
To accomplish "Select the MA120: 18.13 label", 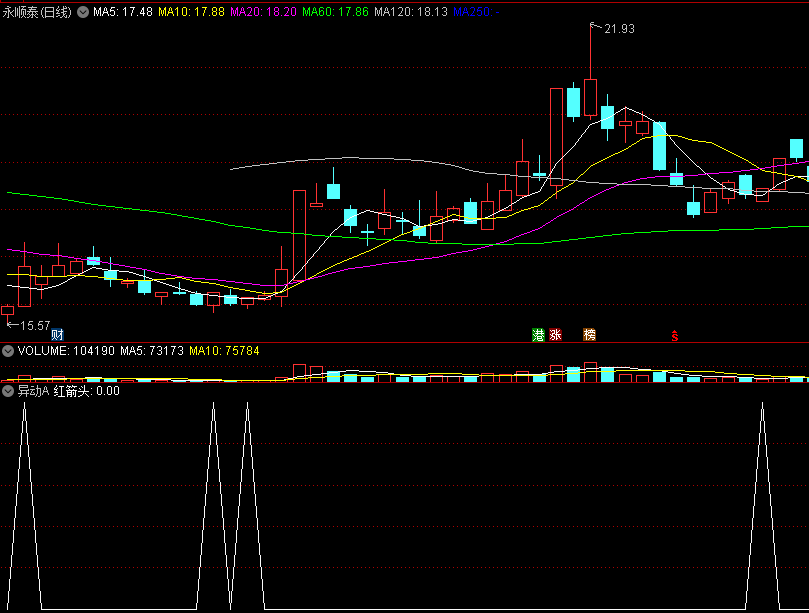I will [x=411, y=12].
